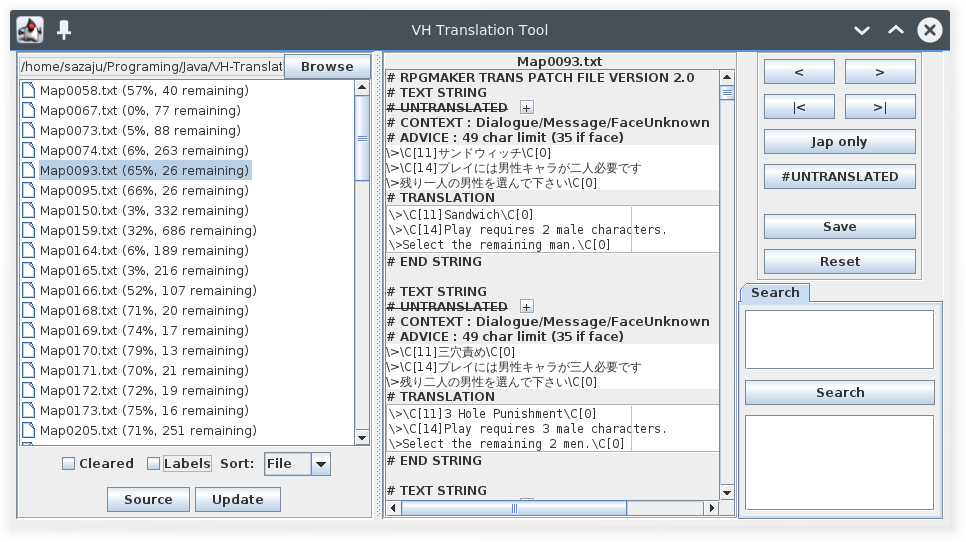Click the file icon beside Map0172.txt
The image size is (966, 542).
point(28,390)
